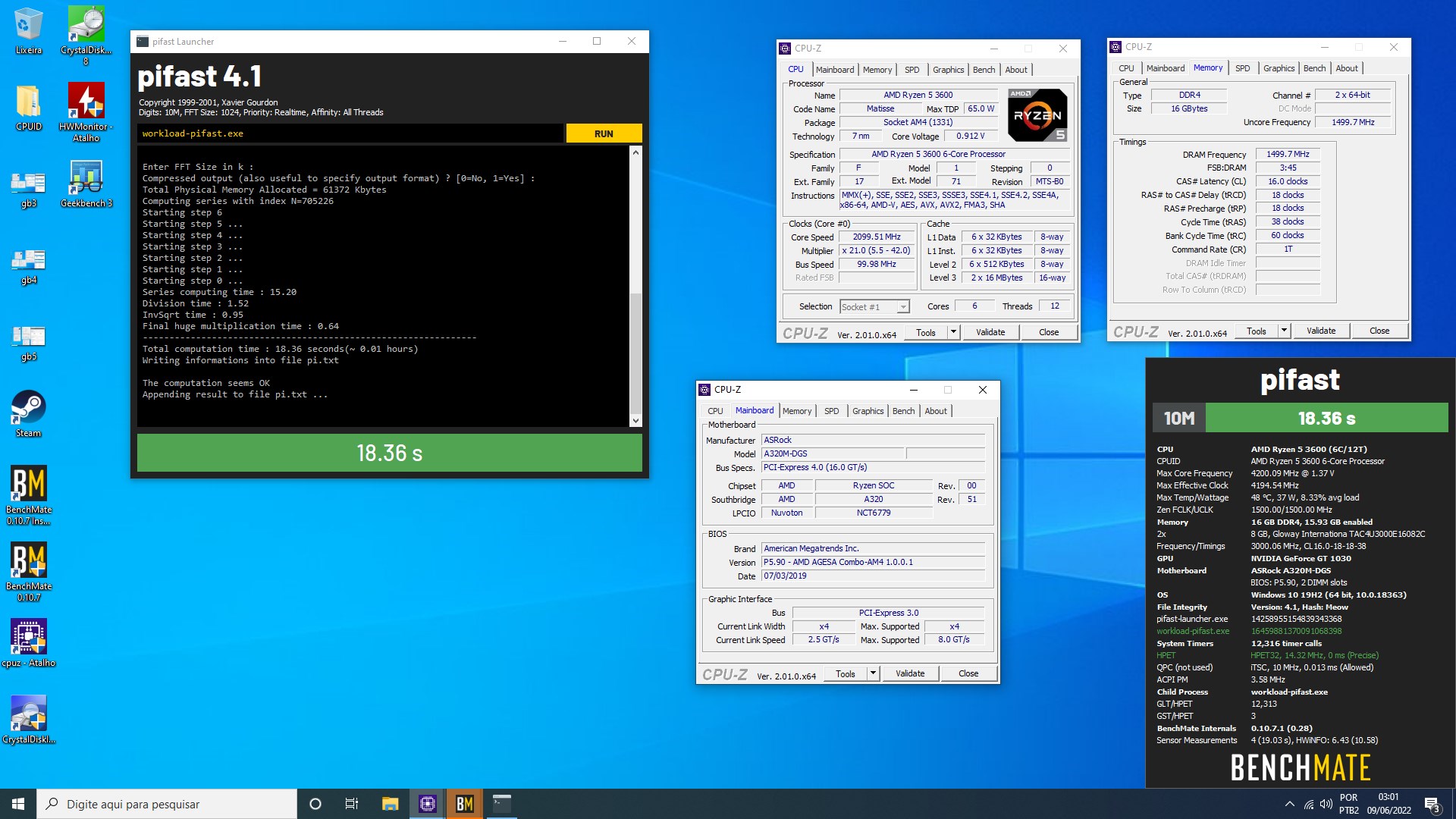
Task: Click the Ryzen 5 logo in CPU-Z
Action: [1037, 115]
